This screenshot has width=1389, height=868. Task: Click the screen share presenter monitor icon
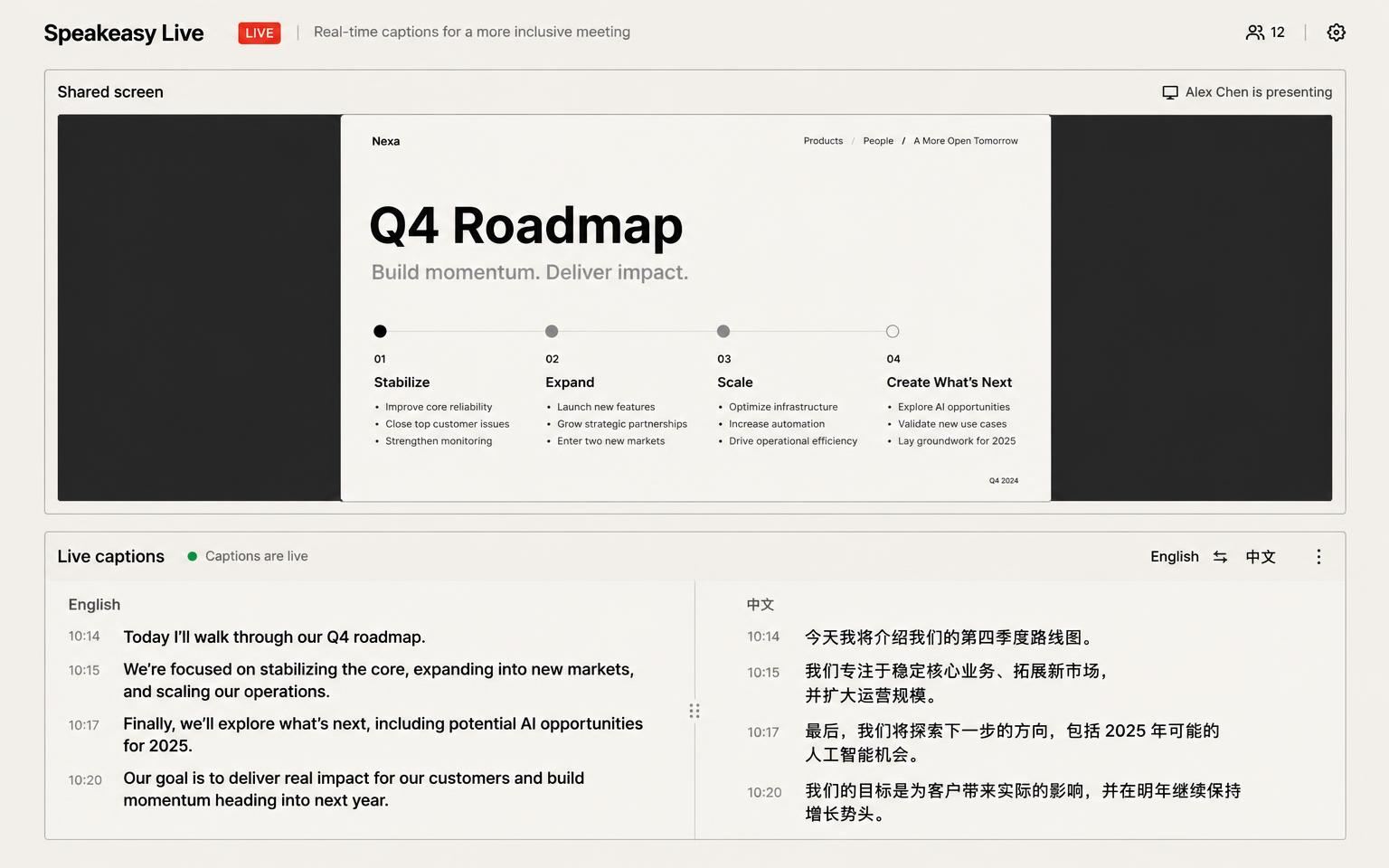pyautogui.click(x=1170, y=92)
